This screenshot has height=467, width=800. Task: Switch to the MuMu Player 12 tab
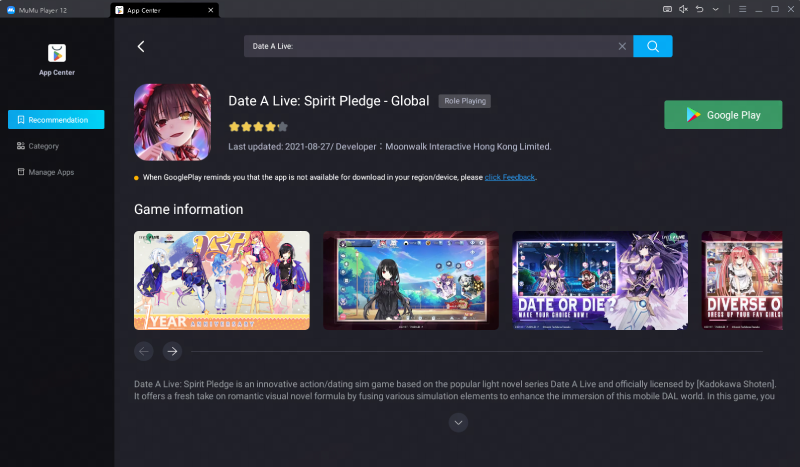point(37,10)
